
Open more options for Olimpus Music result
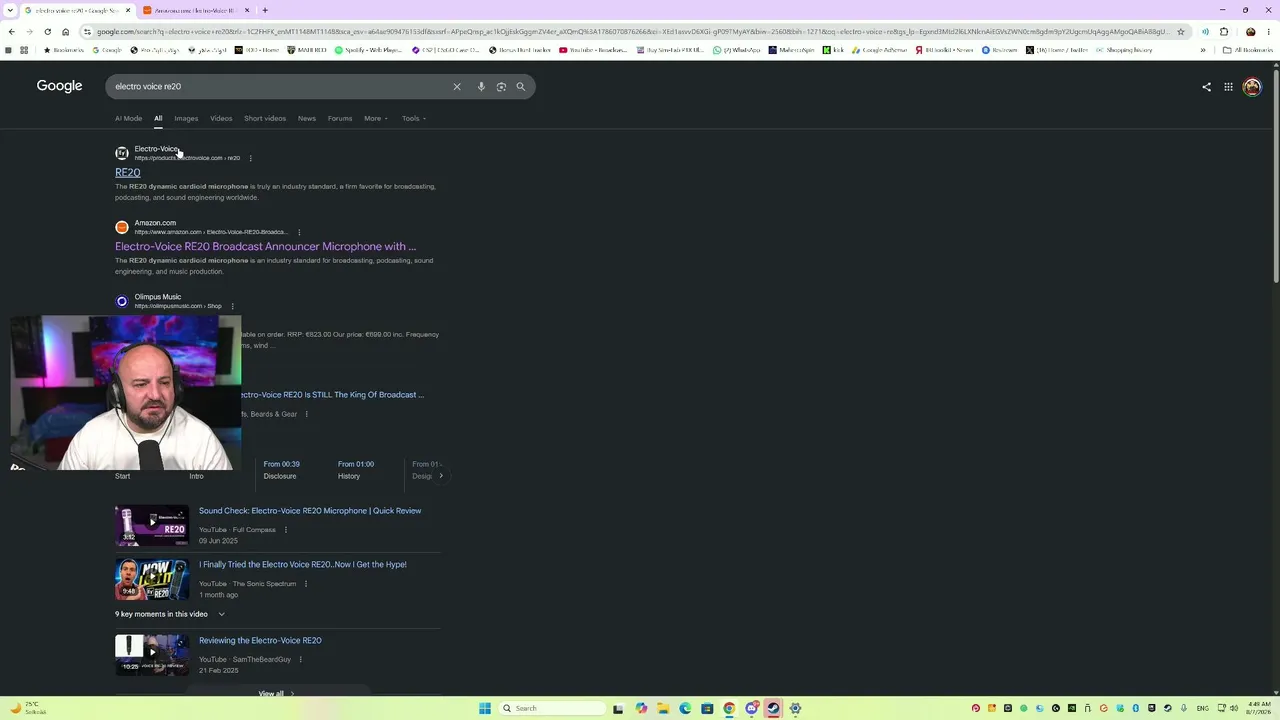232,306
